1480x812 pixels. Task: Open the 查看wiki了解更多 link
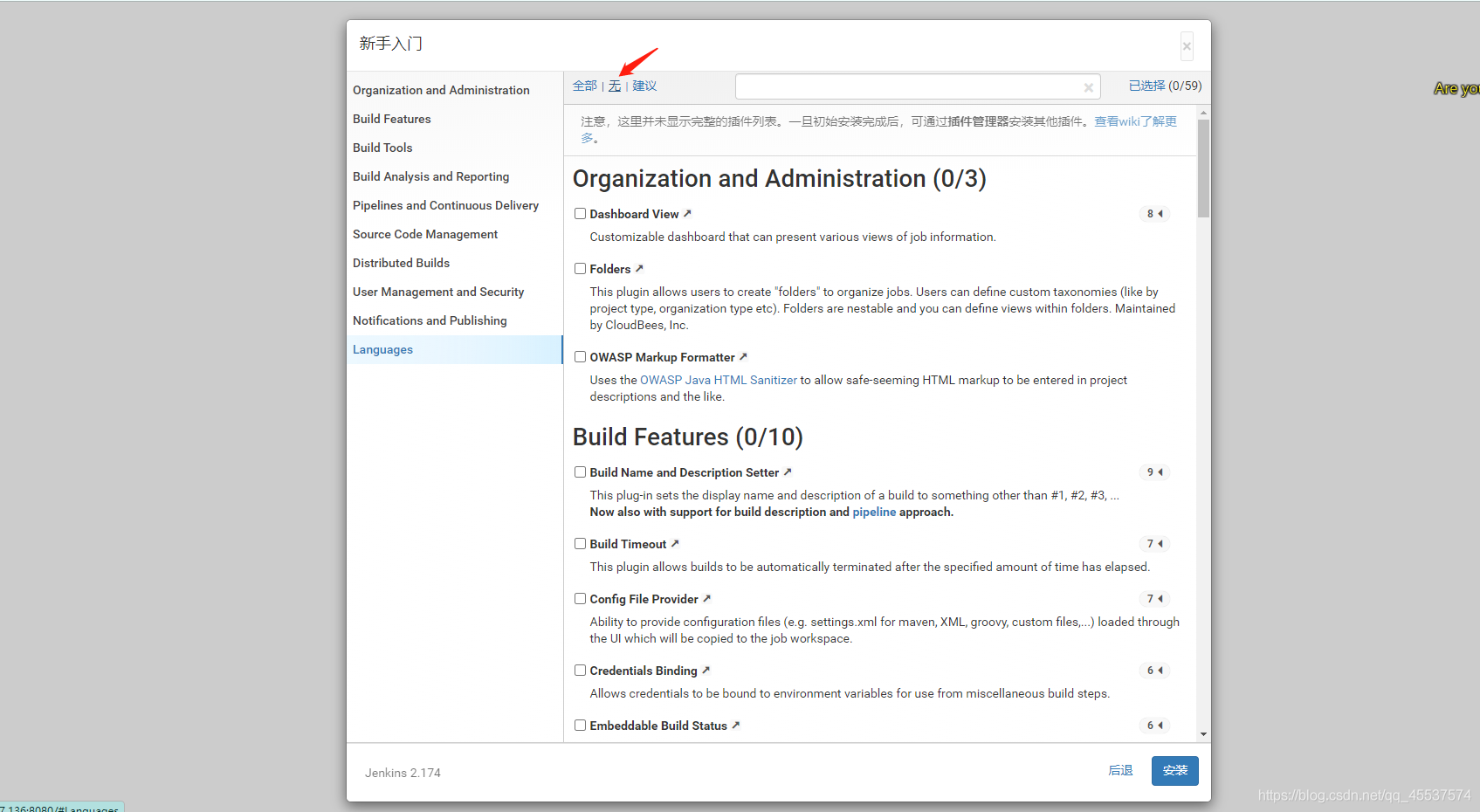1135,121
